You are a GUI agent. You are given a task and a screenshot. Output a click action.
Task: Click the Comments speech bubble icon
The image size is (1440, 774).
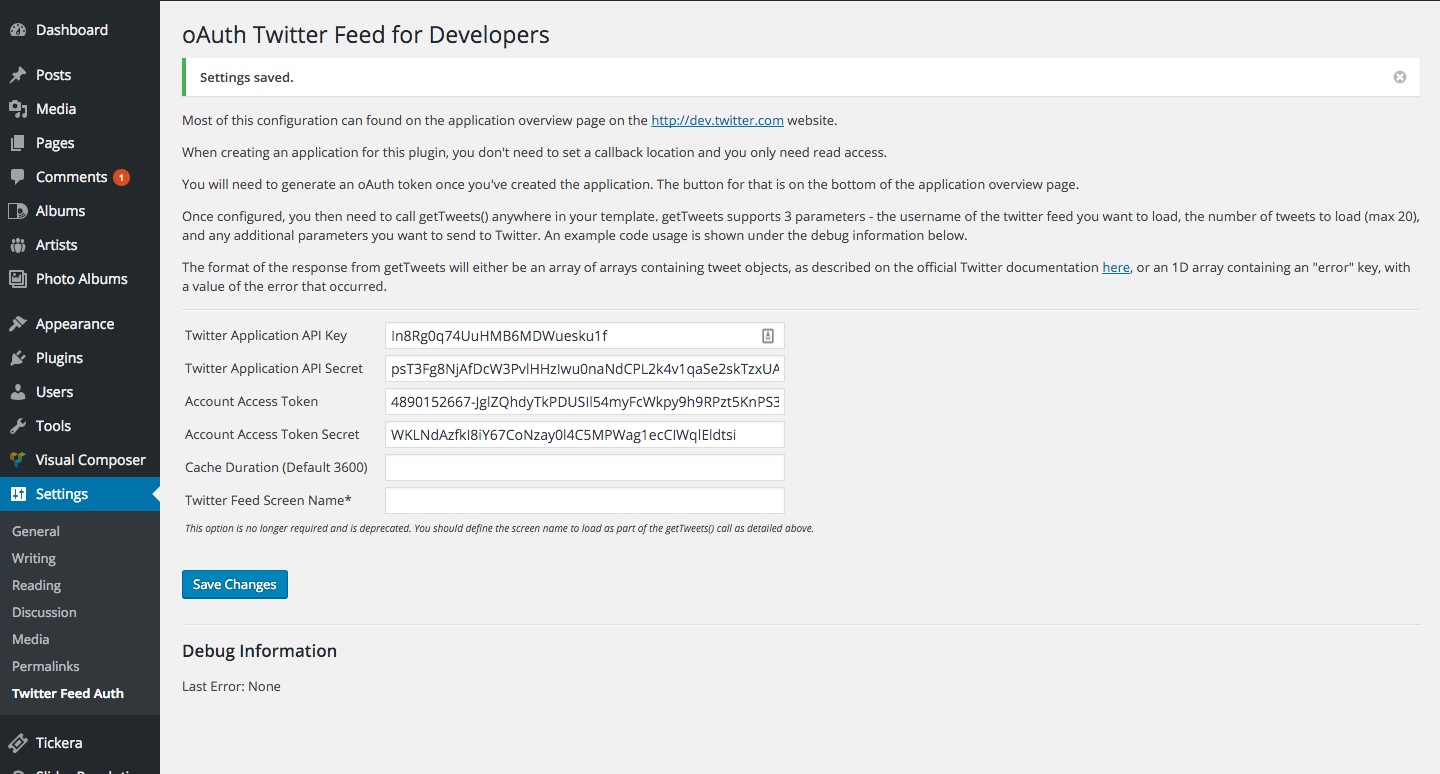[18, 177]
